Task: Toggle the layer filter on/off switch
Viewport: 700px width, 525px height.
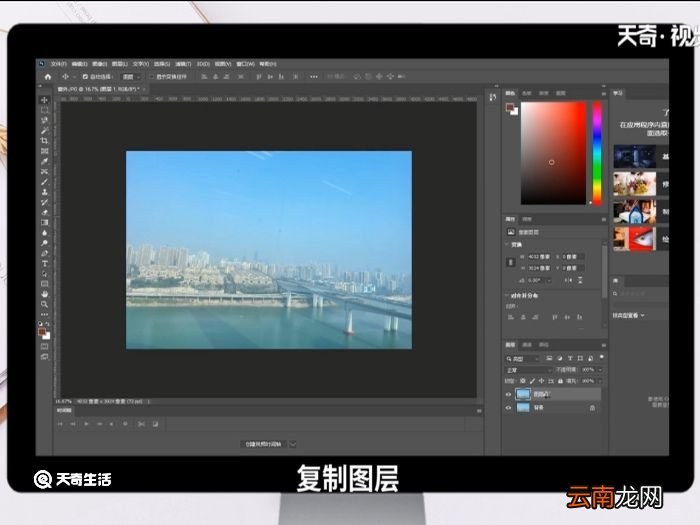Action: click(x=602, y=358)
